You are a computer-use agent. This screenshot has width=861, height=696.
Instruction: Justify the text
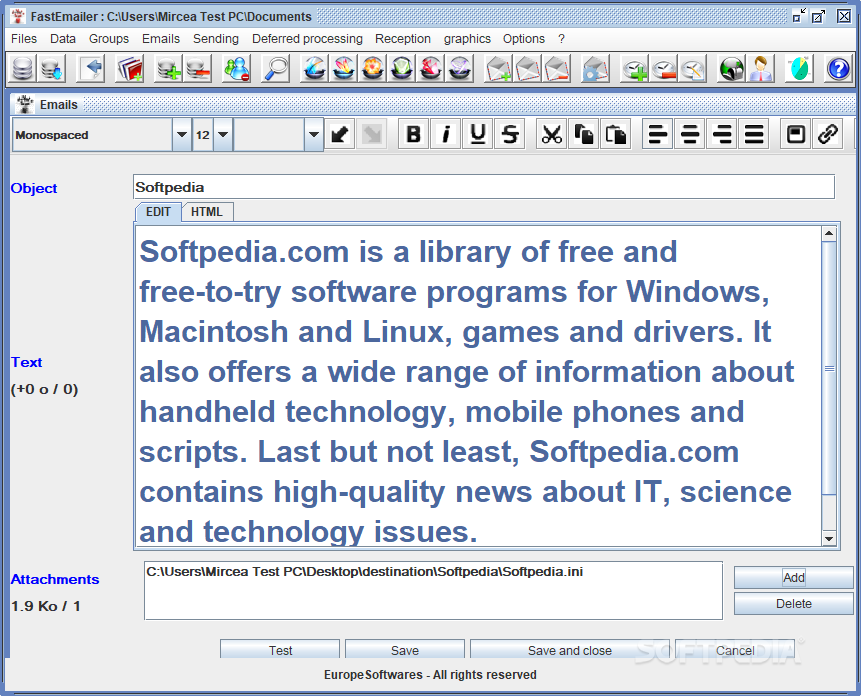pos(754,134)
